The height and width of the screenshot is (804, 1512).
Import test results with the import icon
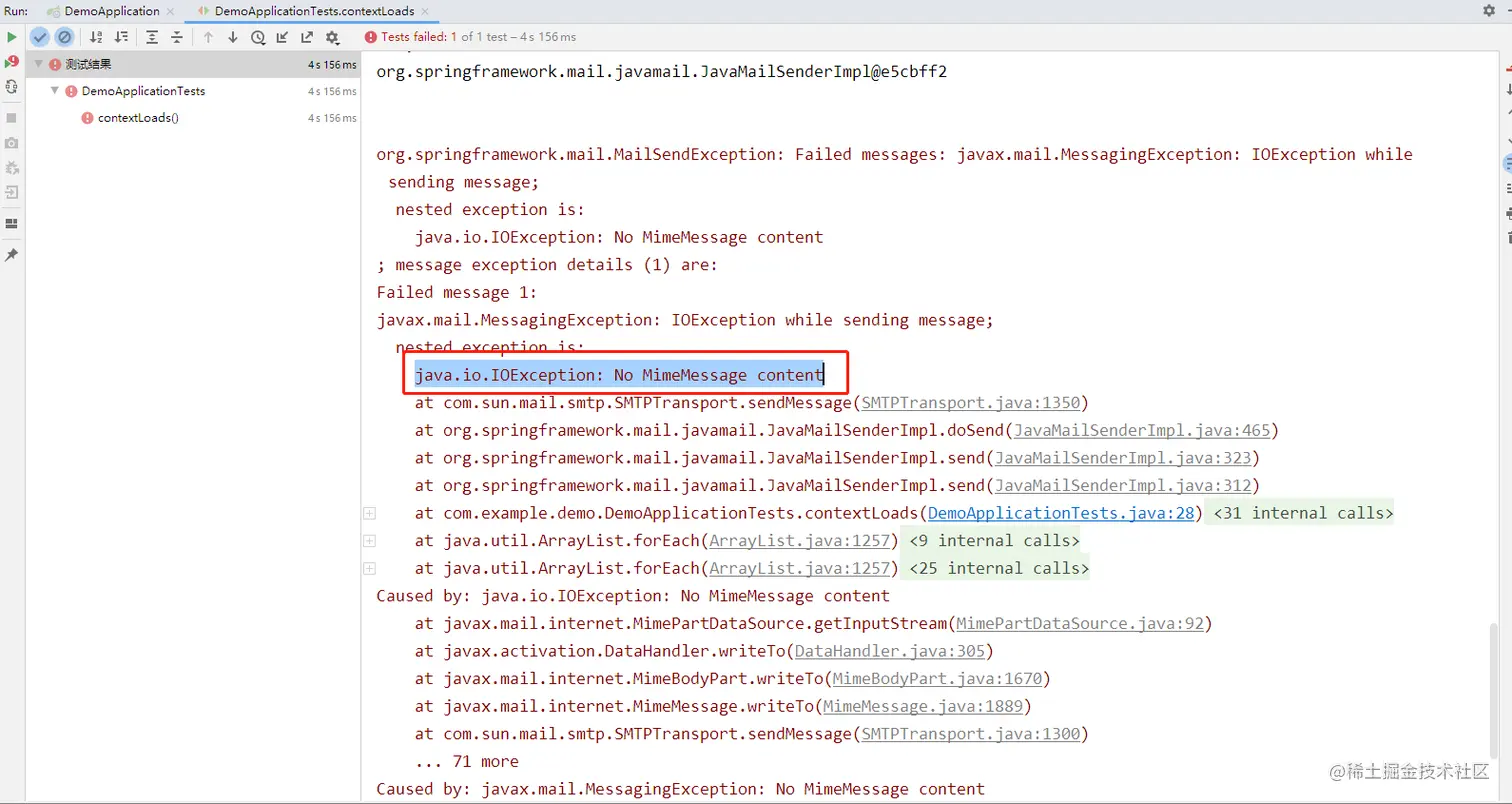coord(283,37)
